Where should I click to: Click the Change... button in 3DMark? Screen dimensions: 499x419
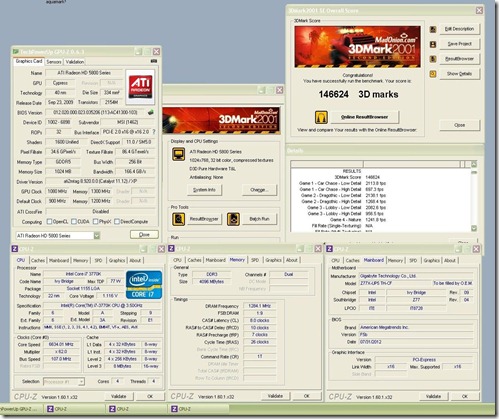click(x=259, y=190)
